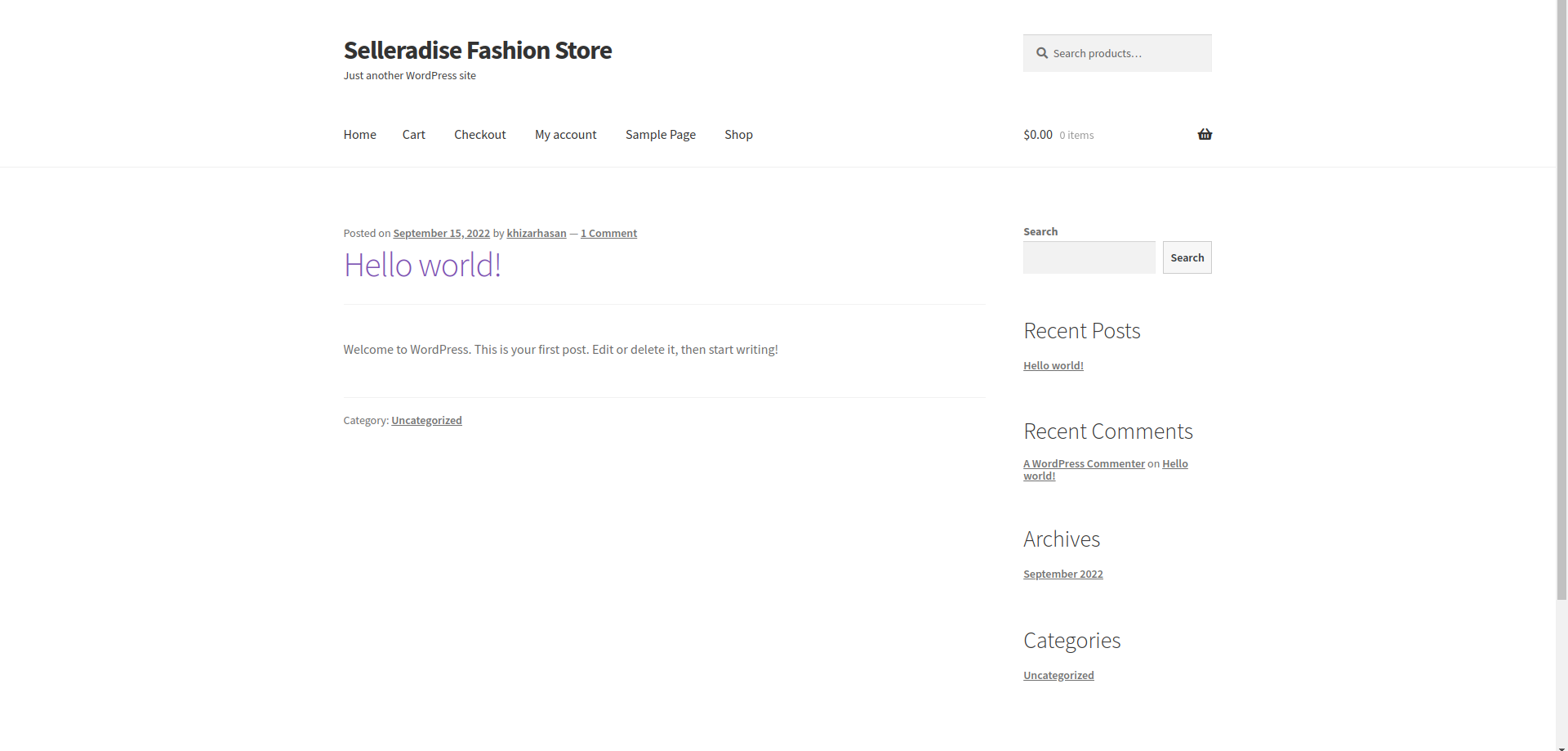Open the 1 Comment link
1568x751 pixels.
(x=608, y=233)
